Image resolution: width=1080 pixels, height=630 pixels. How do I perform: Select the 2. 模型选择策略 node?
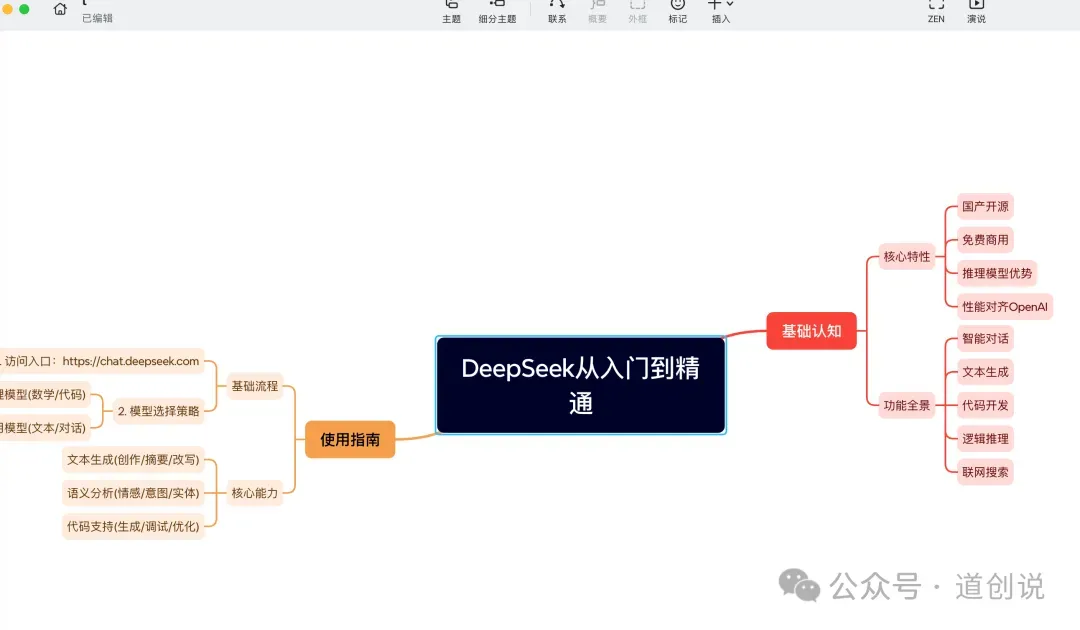coord(158,411)
